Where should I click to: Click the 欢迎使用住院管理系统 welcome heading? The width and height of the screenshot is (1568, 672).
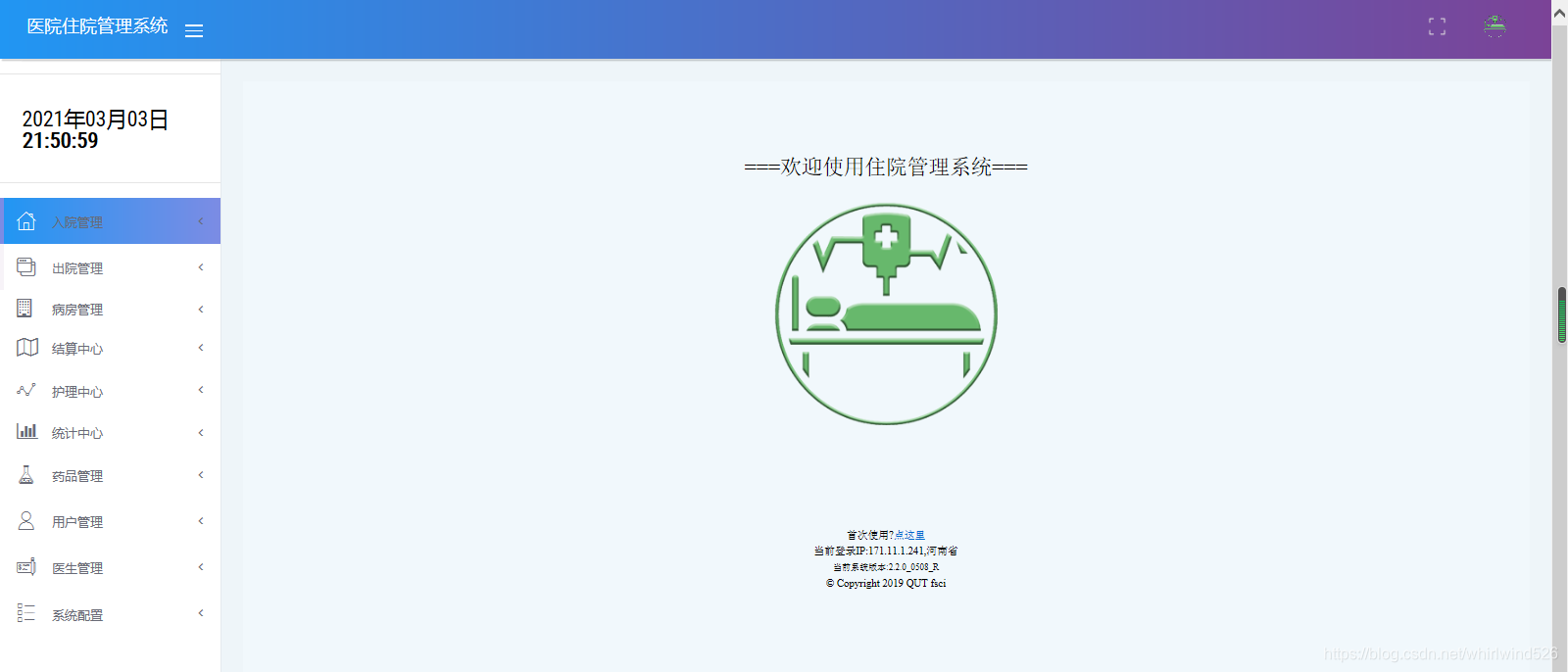tap(886, 168)
